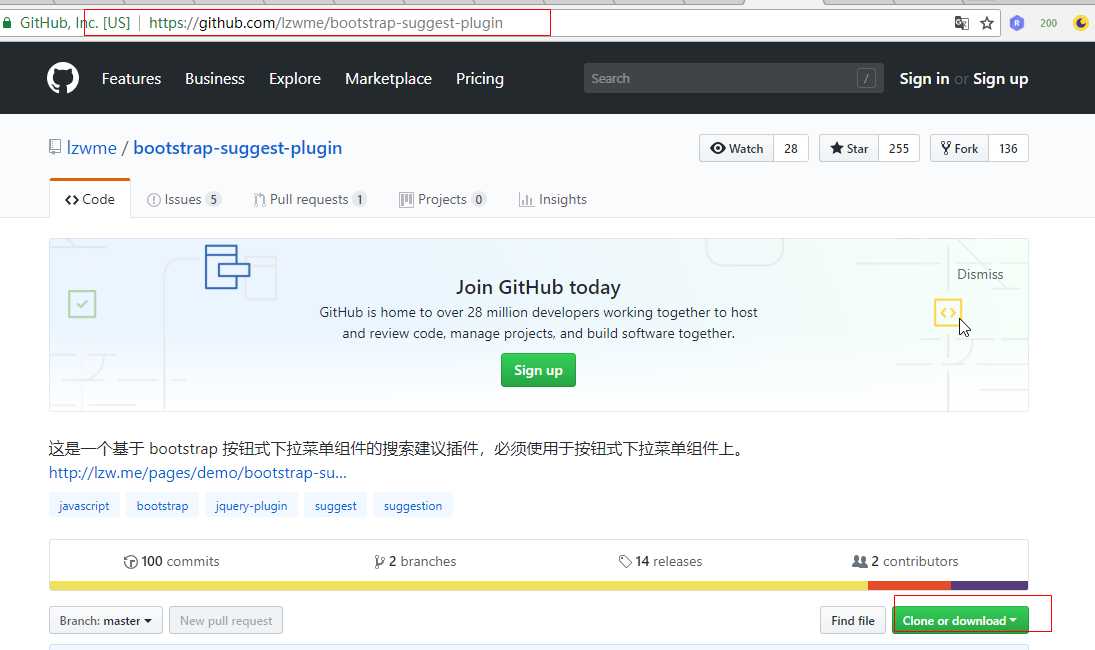Switch to the Insights tab
The height and width of the screenshot is (650, 1095).
click(x=553, y=199)
